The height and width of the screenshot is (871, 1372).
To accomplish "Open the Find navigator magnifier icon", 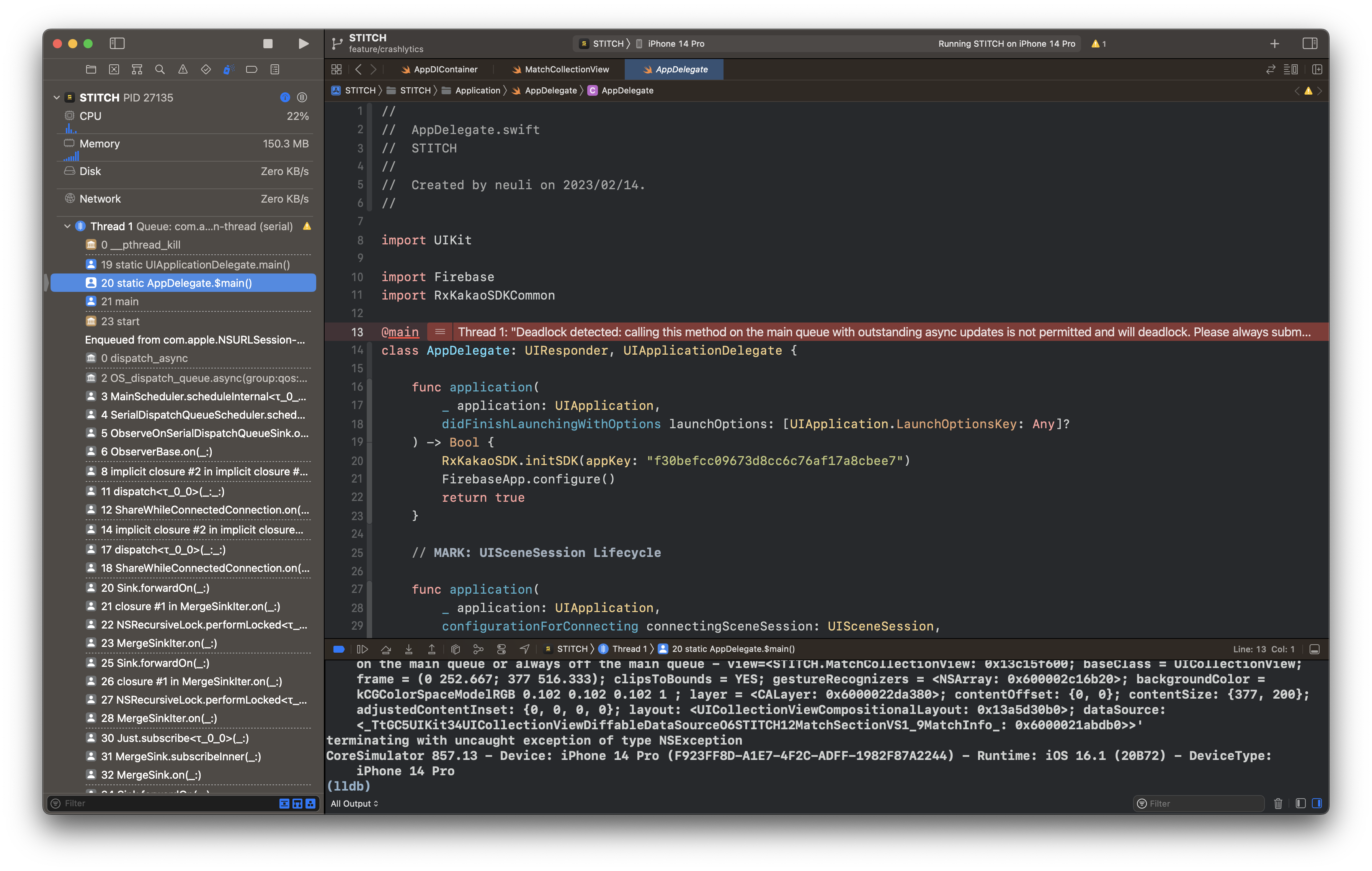I will point(160,70).
